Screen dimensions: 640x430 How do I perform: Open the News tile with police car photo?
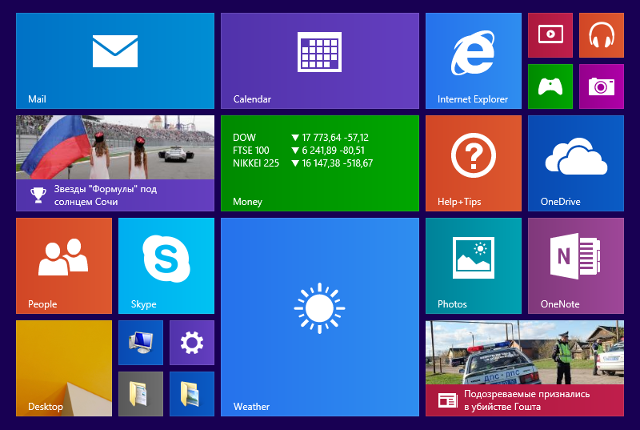[525, 368]
